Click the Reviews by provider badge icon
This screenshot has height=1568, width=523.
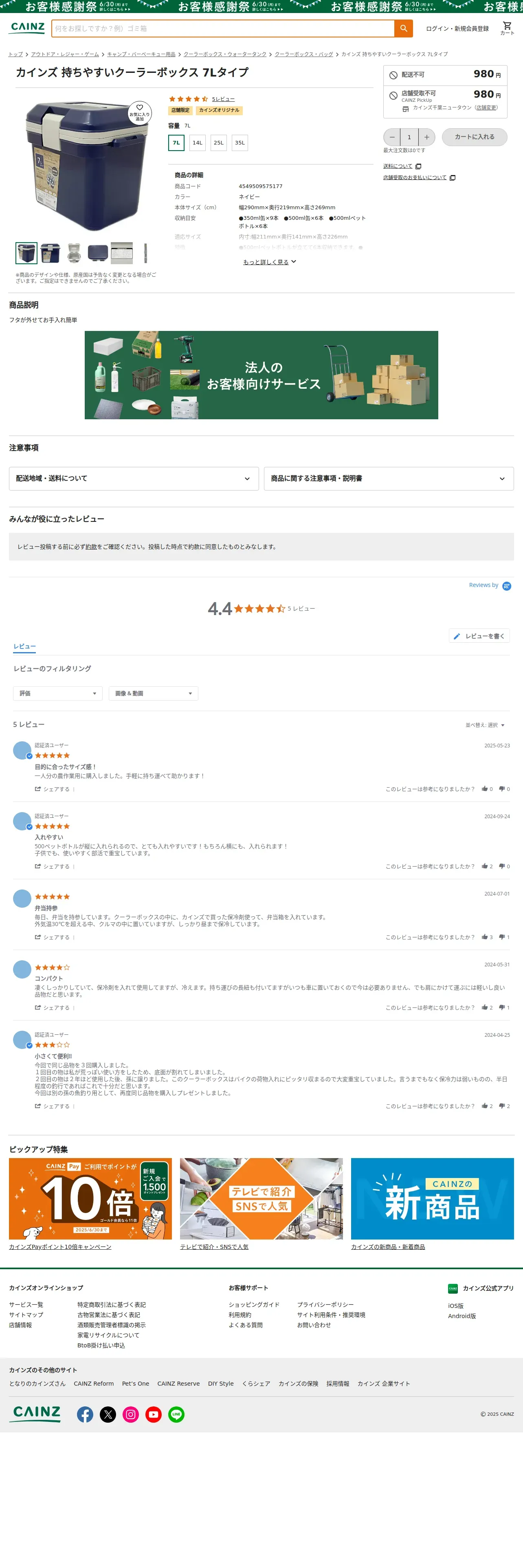coord(507,586)
